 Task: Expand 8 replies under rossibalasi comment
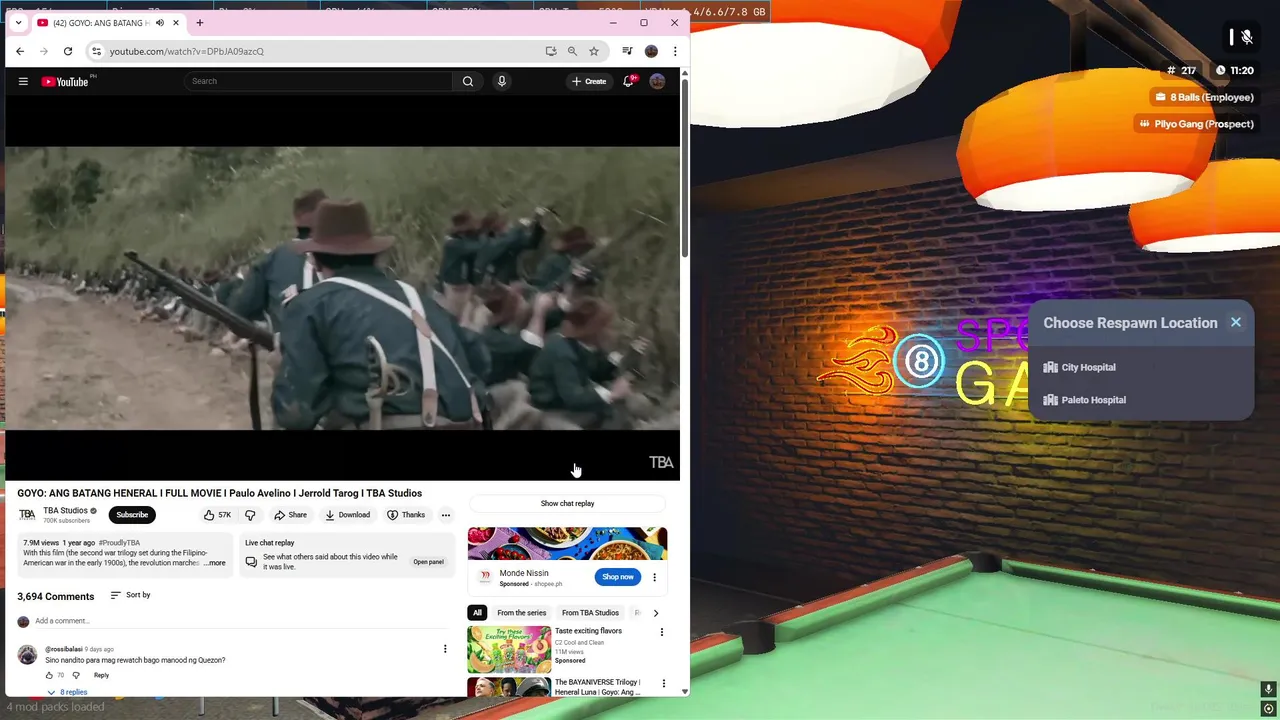pos(66,692)
